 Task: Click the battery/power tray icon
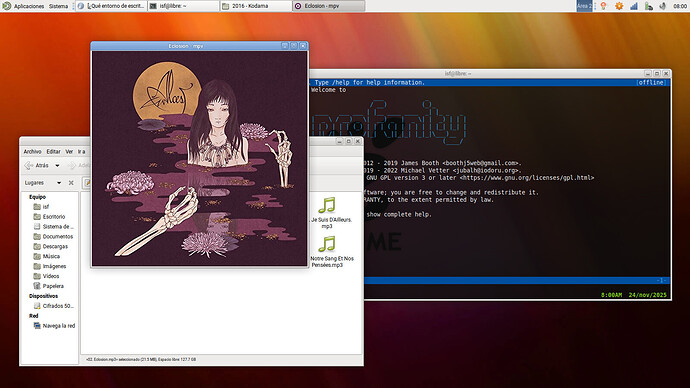click(x=648, y=6)
